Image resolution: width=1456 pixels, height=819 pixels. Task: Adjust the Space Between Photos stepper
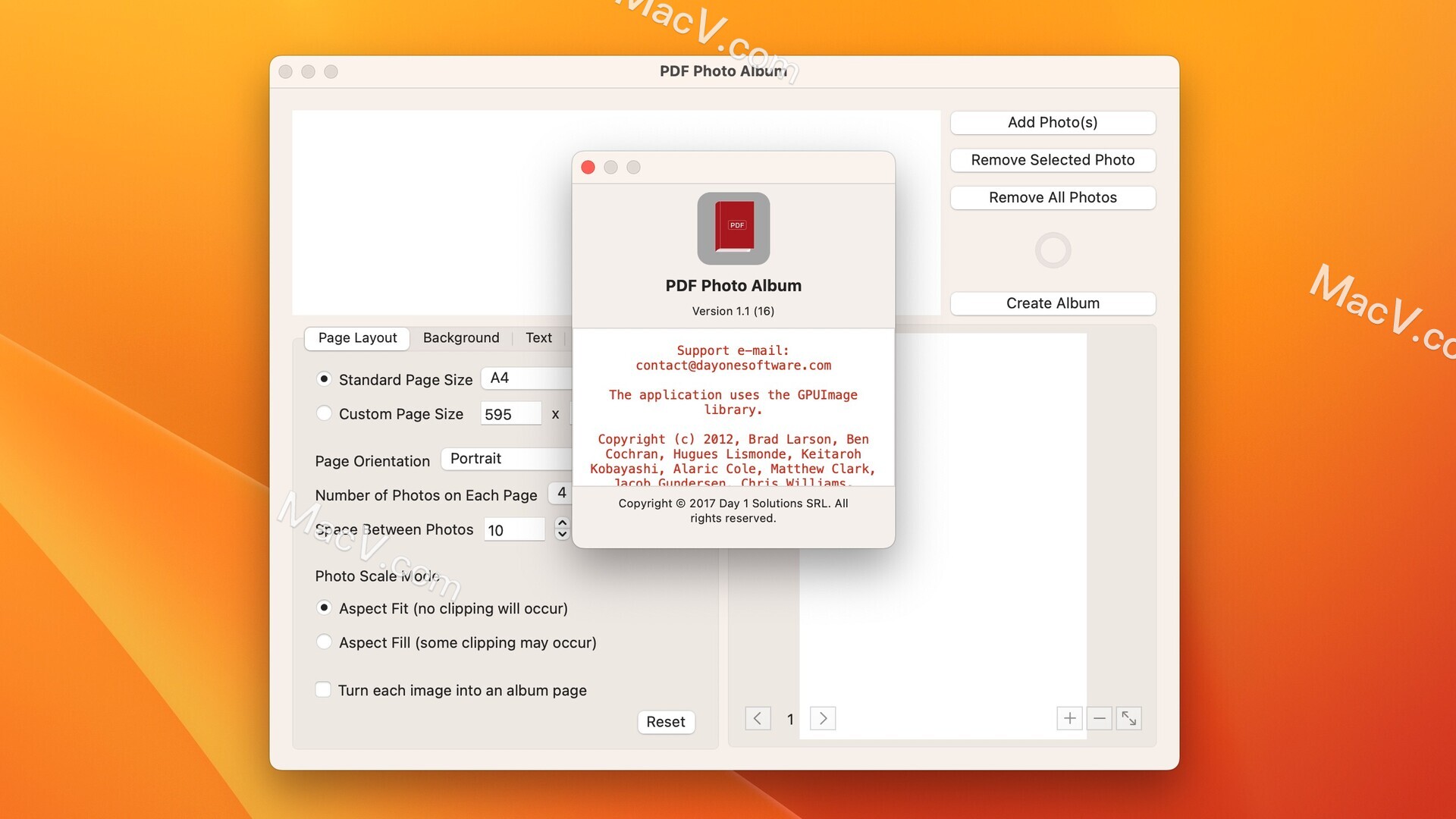coord(563,529)
